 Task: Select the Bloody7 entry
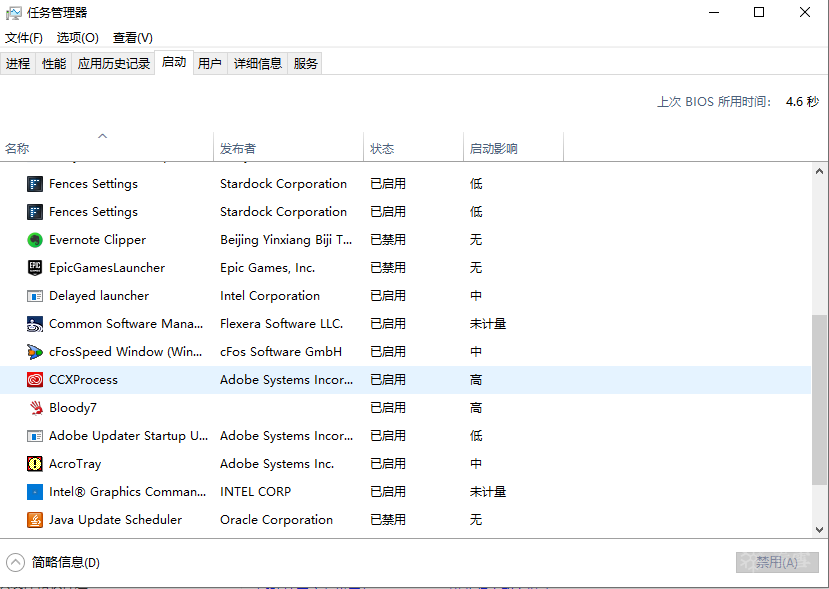[72, 408]
